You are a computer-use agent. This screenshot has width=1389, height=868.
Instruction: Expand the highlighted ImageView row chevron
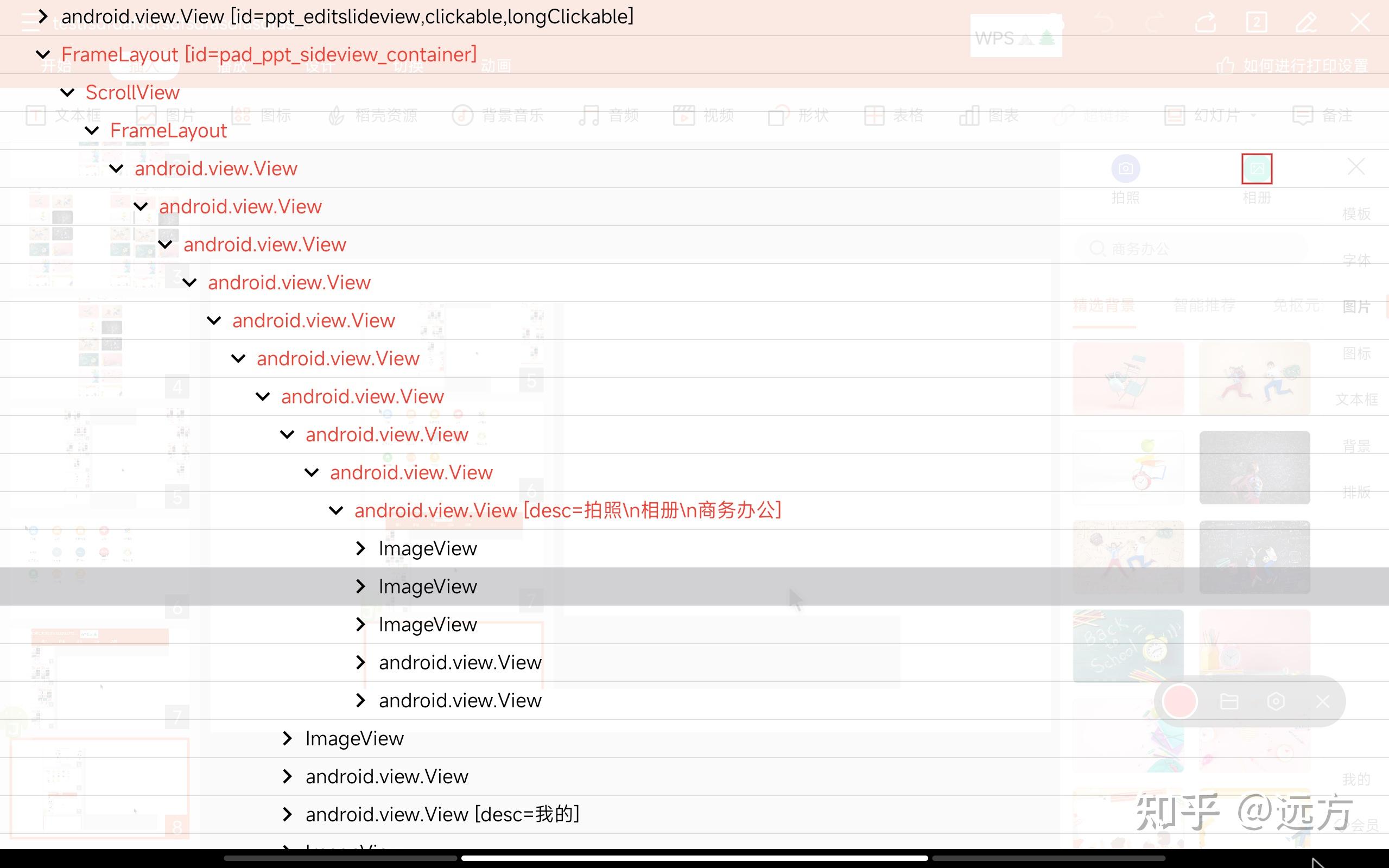click(360, 586)
